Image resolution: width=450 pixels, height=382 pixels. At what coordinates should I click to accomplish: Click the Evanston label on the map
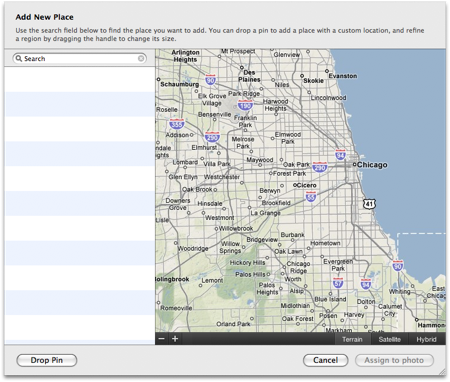[343, 76]
